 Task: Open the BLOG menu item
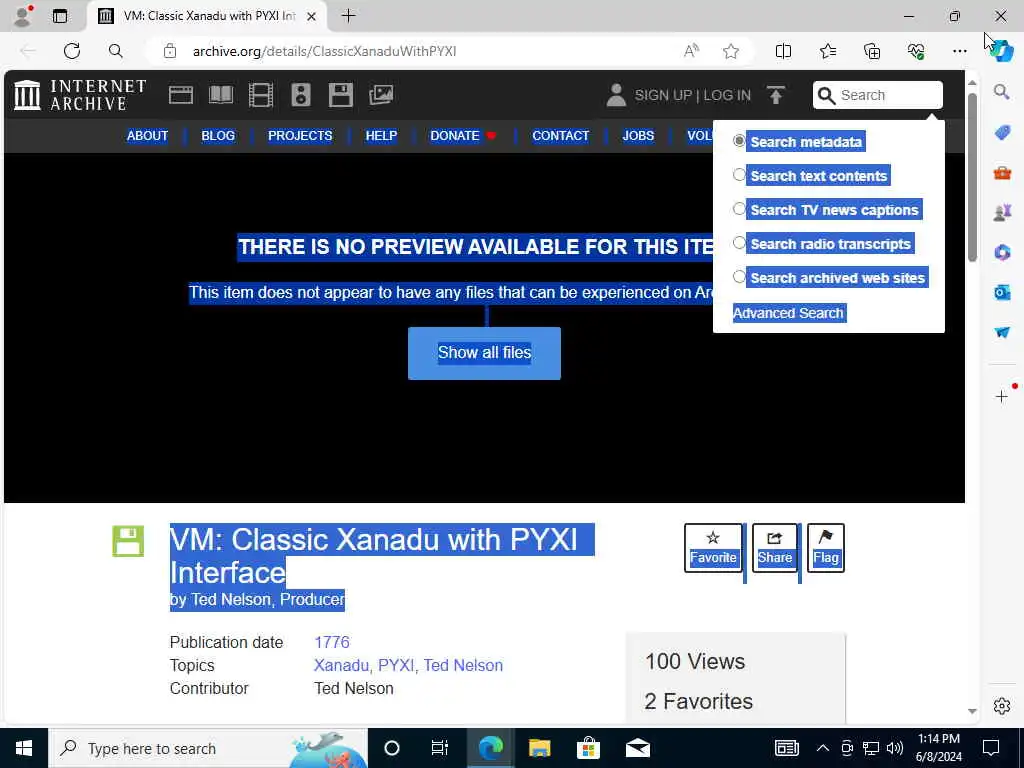click(x=218, y=136)
